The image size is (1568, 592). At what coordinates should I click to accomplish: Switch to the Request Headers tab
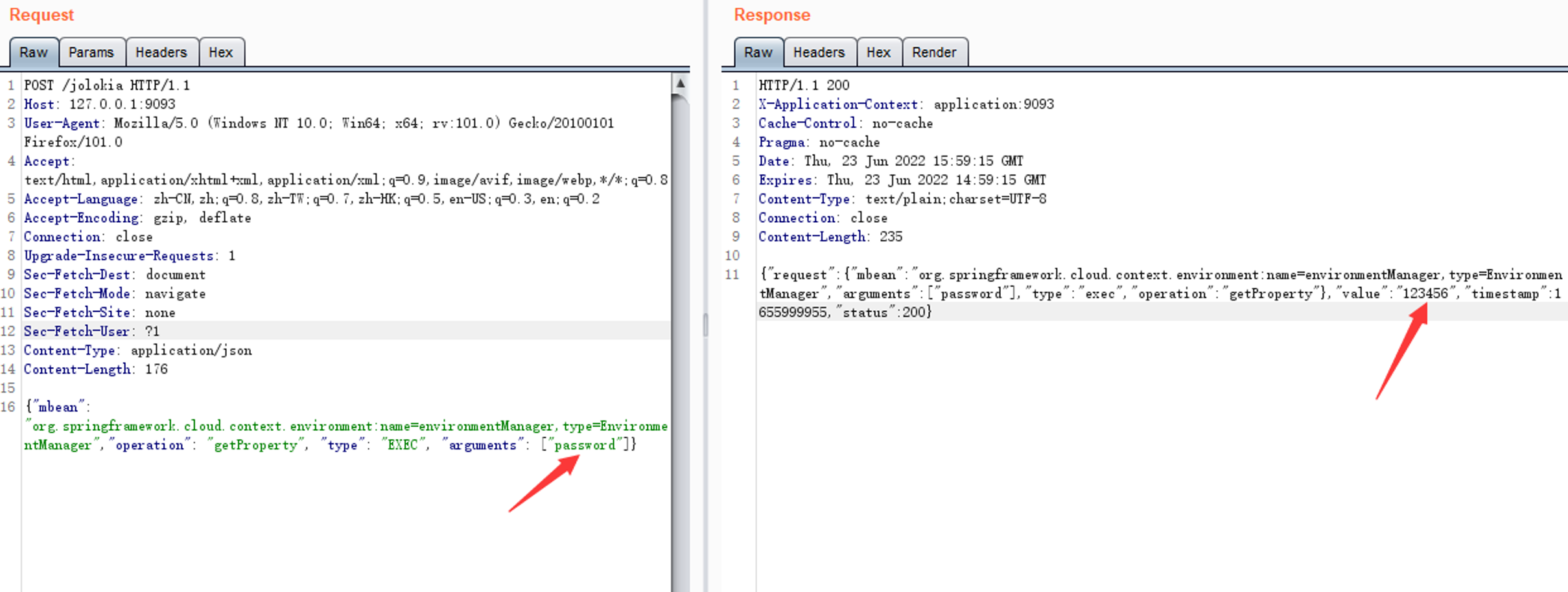[161, 52]
